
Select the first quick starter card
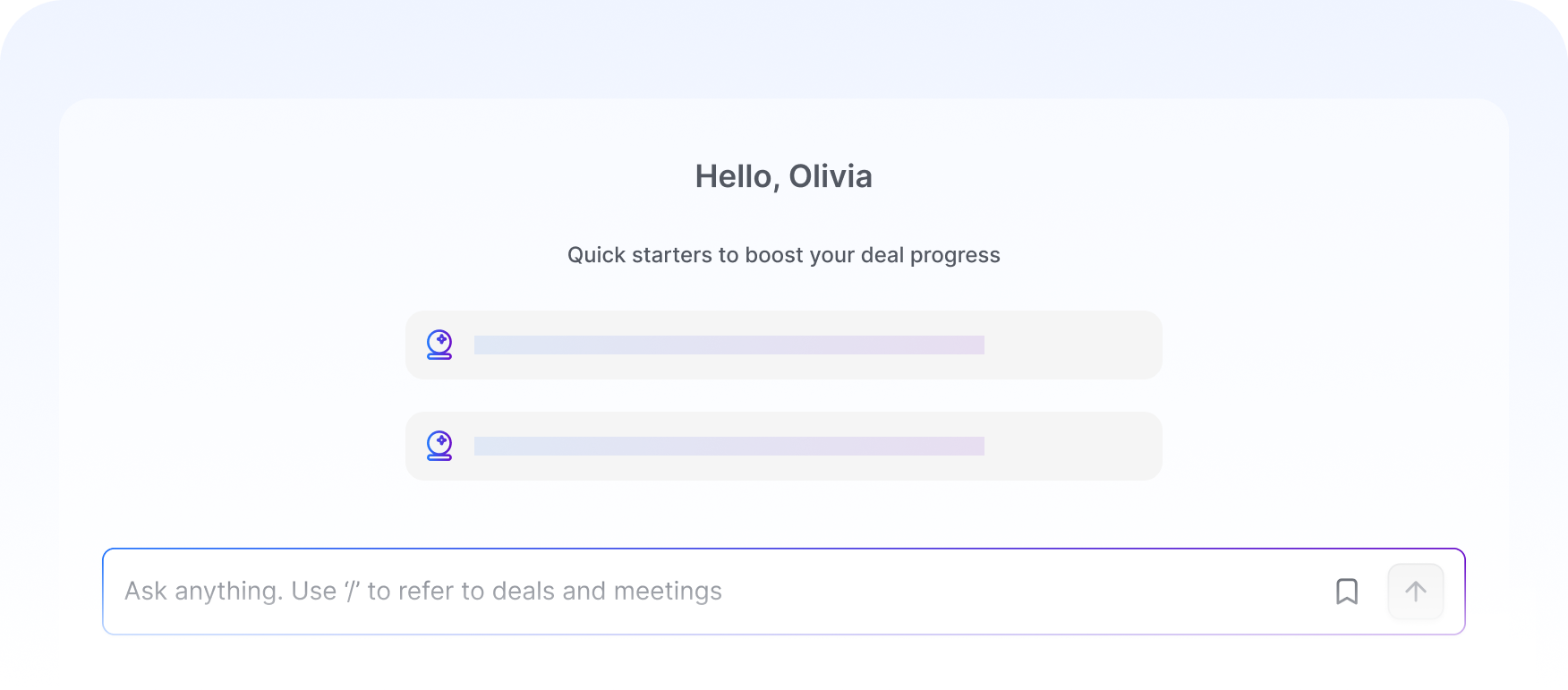click(784, 345)
